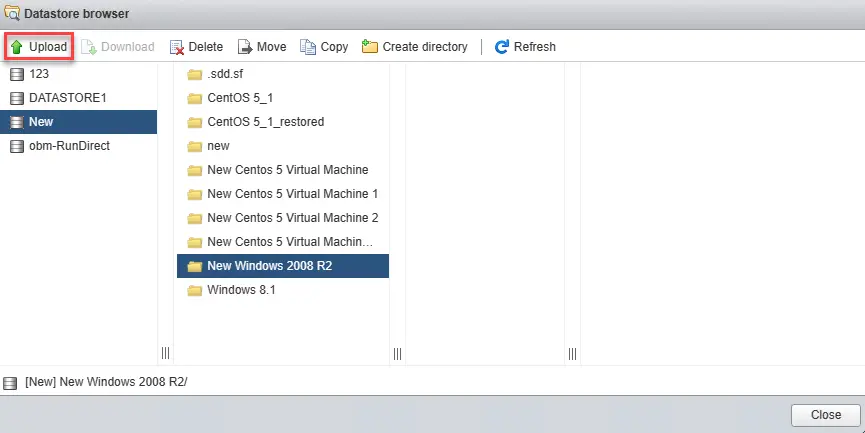Click the Delete icon in toolbar
865x433 pixels.
click(177, 47)
